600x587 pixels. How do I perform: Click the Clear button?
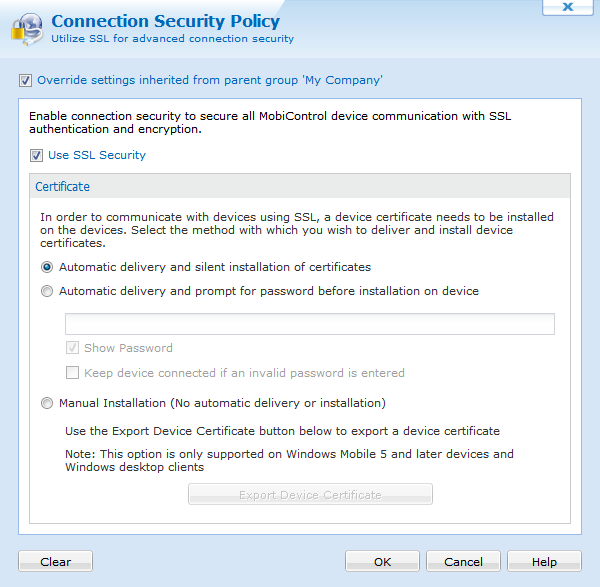tap(55, 561)
